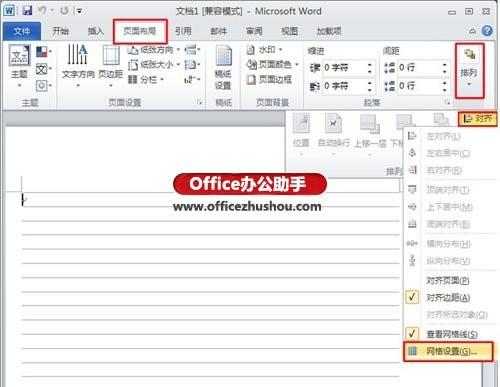Click the Undo icon in title bar

(42, 11)
